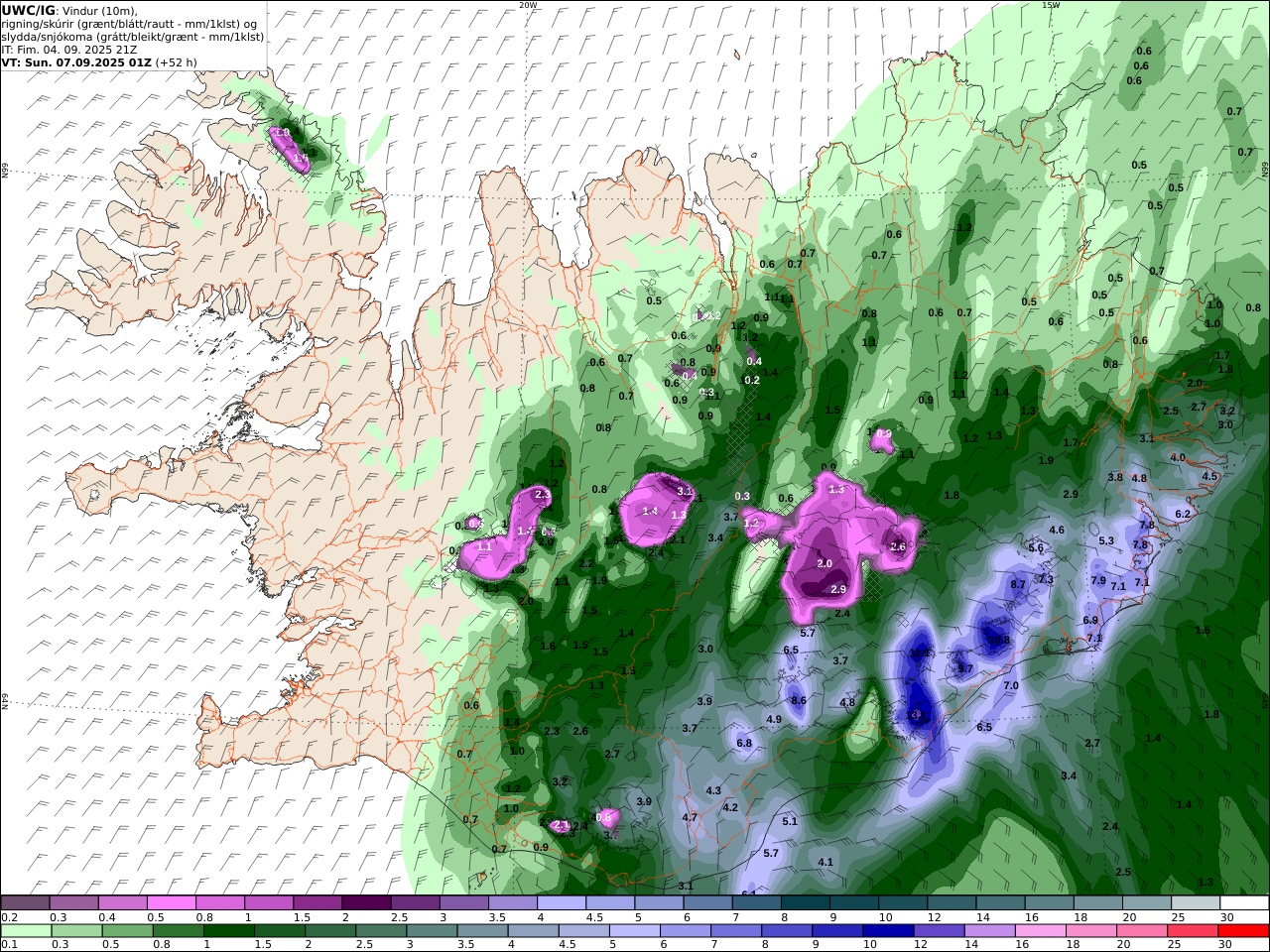
Task: Click the "6.9" precipitation value on the map
Action: pyautogui.click(x=1091, y=620)
